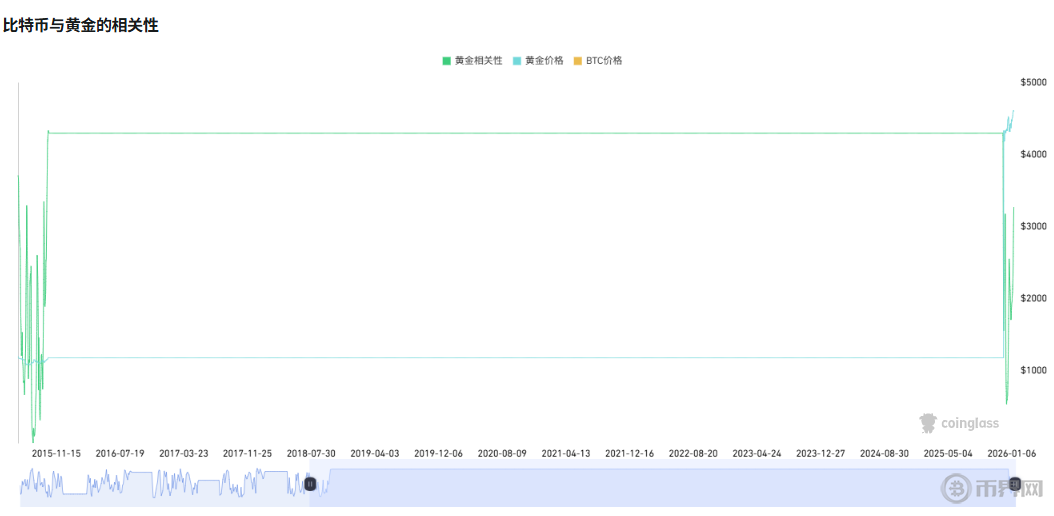Screen dimensions: 1054x516
Task: Click inside the selected range of the zoom bar
Action: click(x=660, y=485)
